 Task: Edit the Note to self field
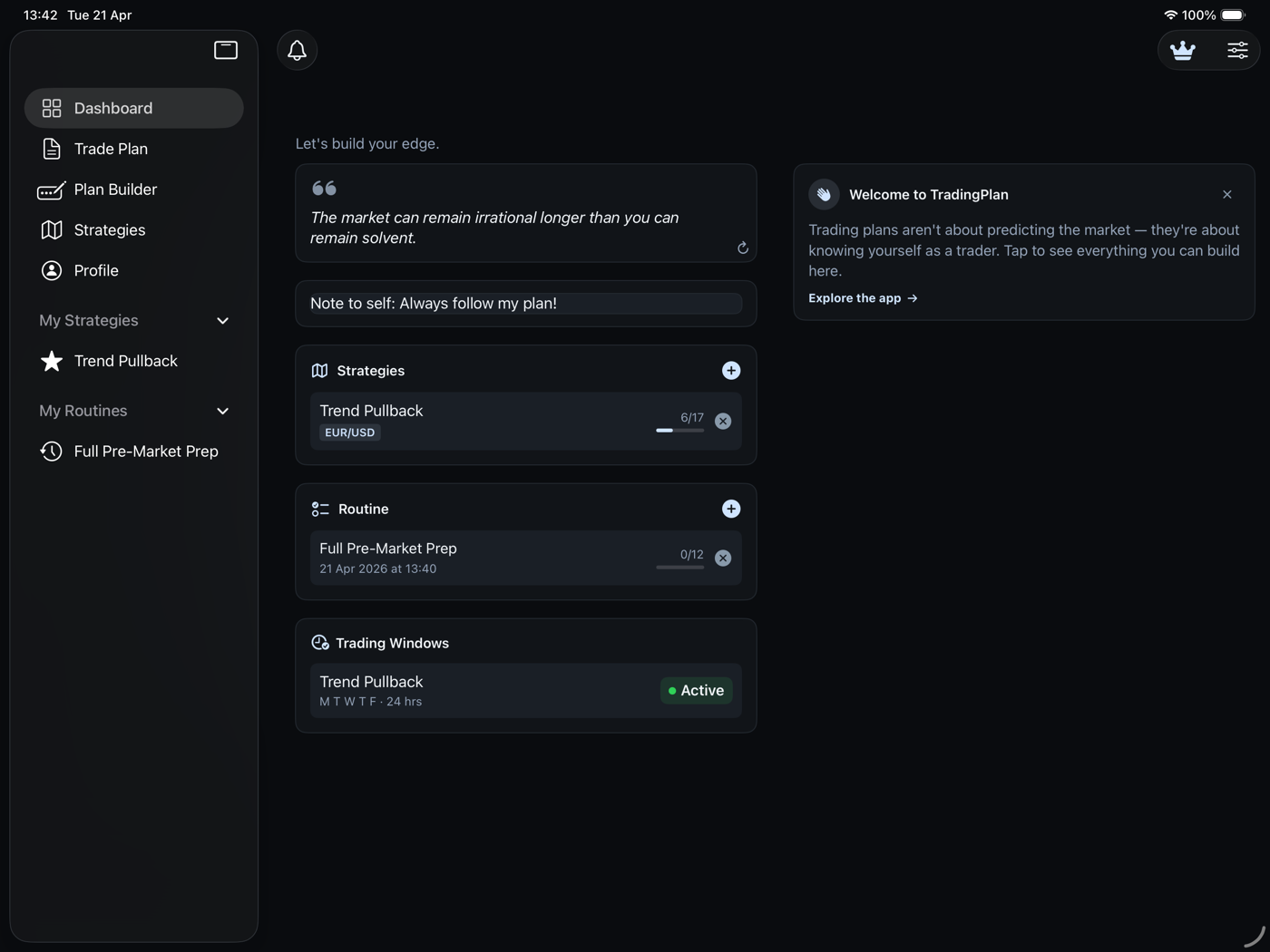525,304
